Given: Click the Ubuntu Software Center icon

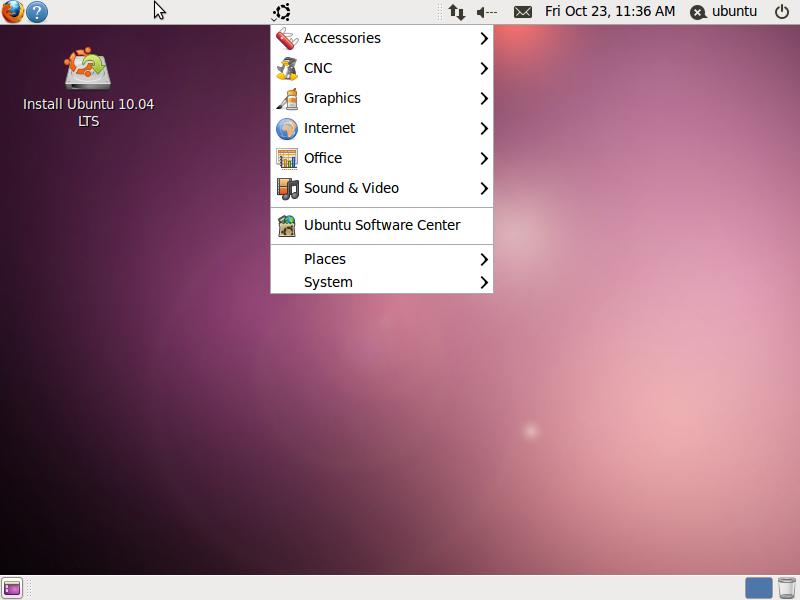Looking at the screenshot, I should click(x=287, y=226).
